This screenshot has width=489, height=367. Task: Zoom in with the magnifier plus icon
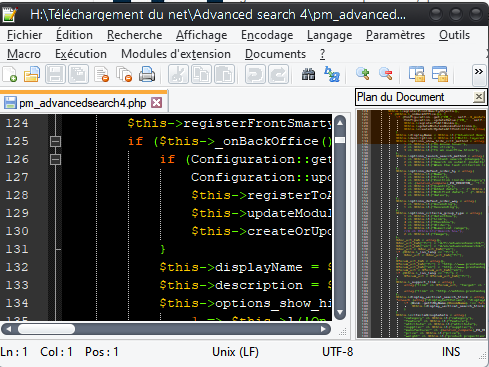pos(363,74)
